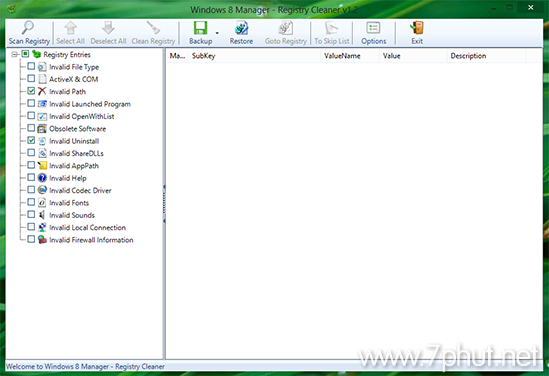Click the Invalid Firewall Information icon
This screenshot has width=549, height=376.
pos(42,240)
